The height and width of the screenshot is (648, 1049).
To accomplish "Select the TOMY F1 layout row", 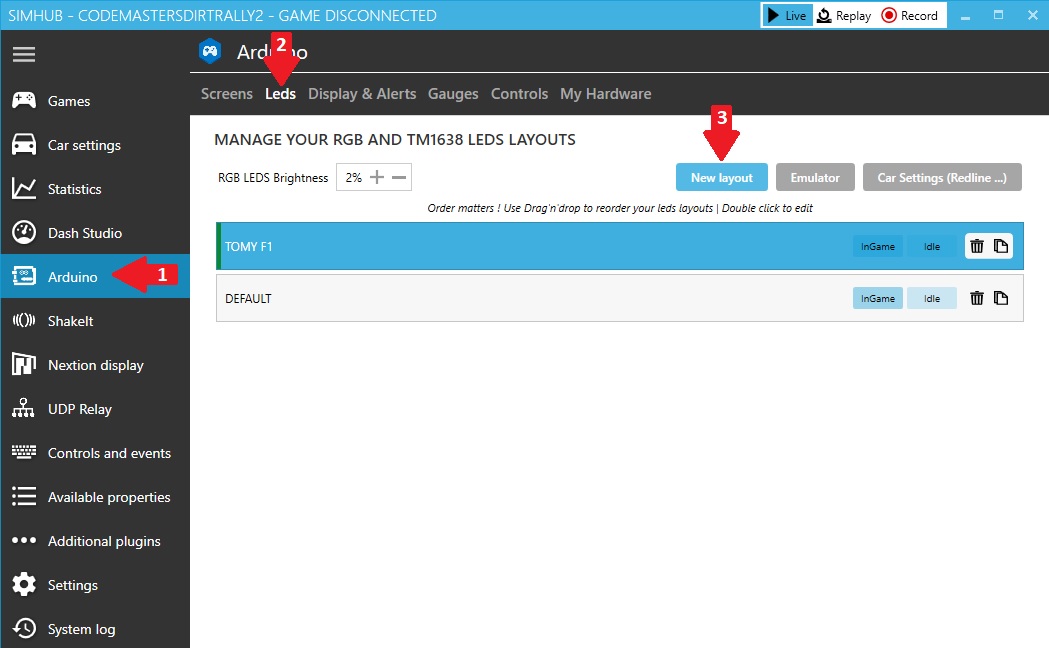I will click(x=619, y=246).
